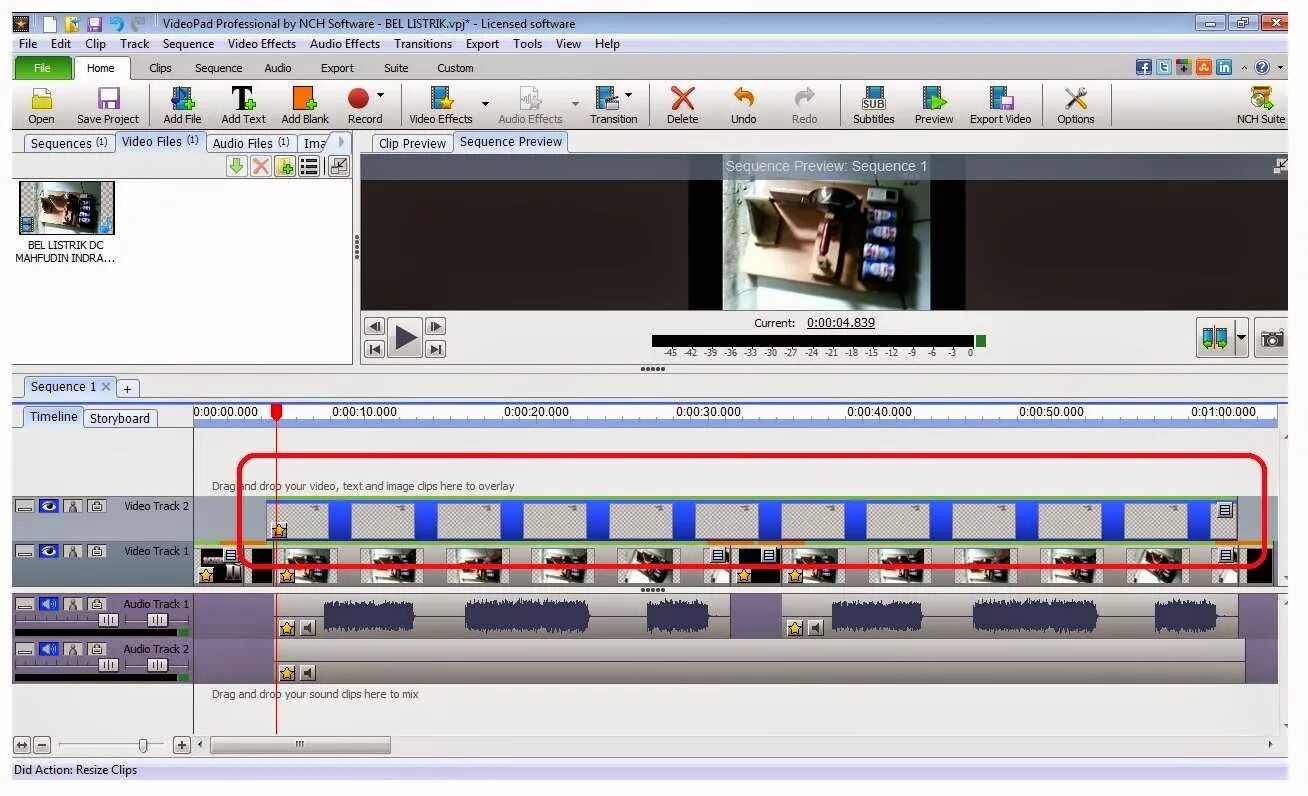Switch to the Storyboard tab
The height and width of the screenshot is (796, 1308).
pos(119,418)
